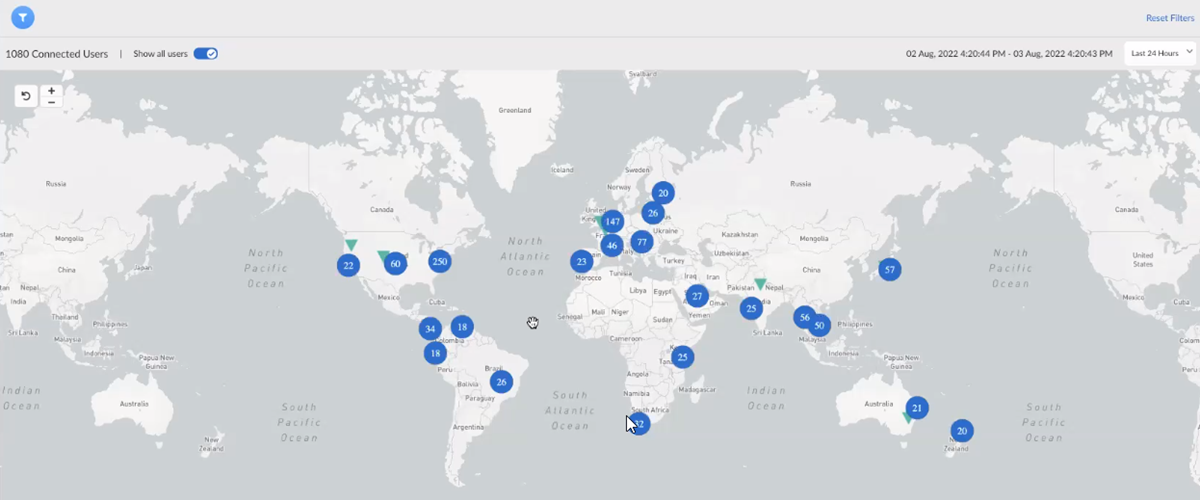Select the 60 user cluster marker
Screen dimensions: 1200x500
(395, 263)
